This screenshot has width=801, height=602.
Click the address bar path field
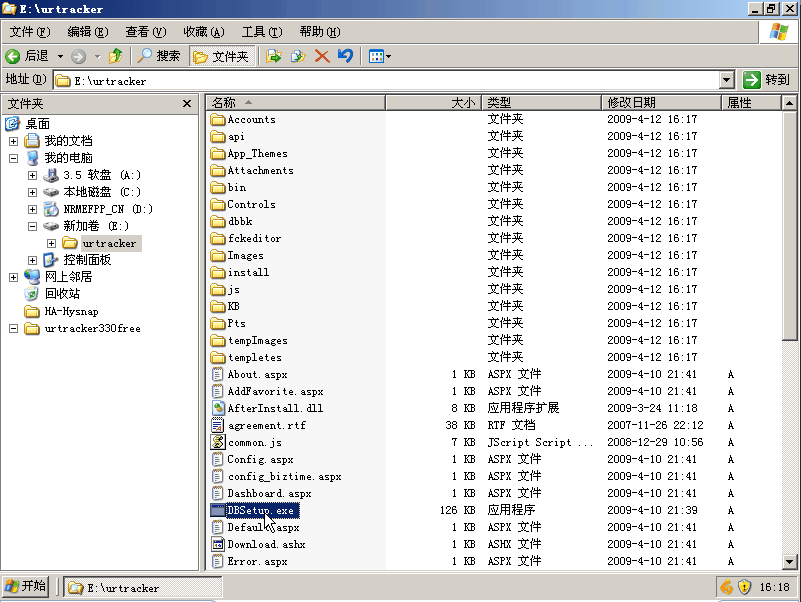pyautogui.click(x=386, y=81)
